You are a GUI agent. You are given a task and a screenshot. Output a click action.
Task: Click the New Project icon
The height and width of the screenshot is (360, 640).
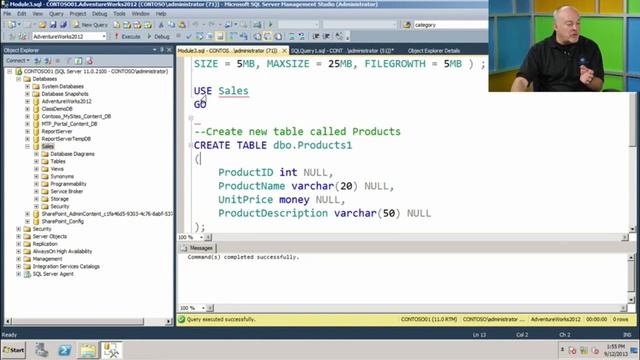click(x=12, y=25)
